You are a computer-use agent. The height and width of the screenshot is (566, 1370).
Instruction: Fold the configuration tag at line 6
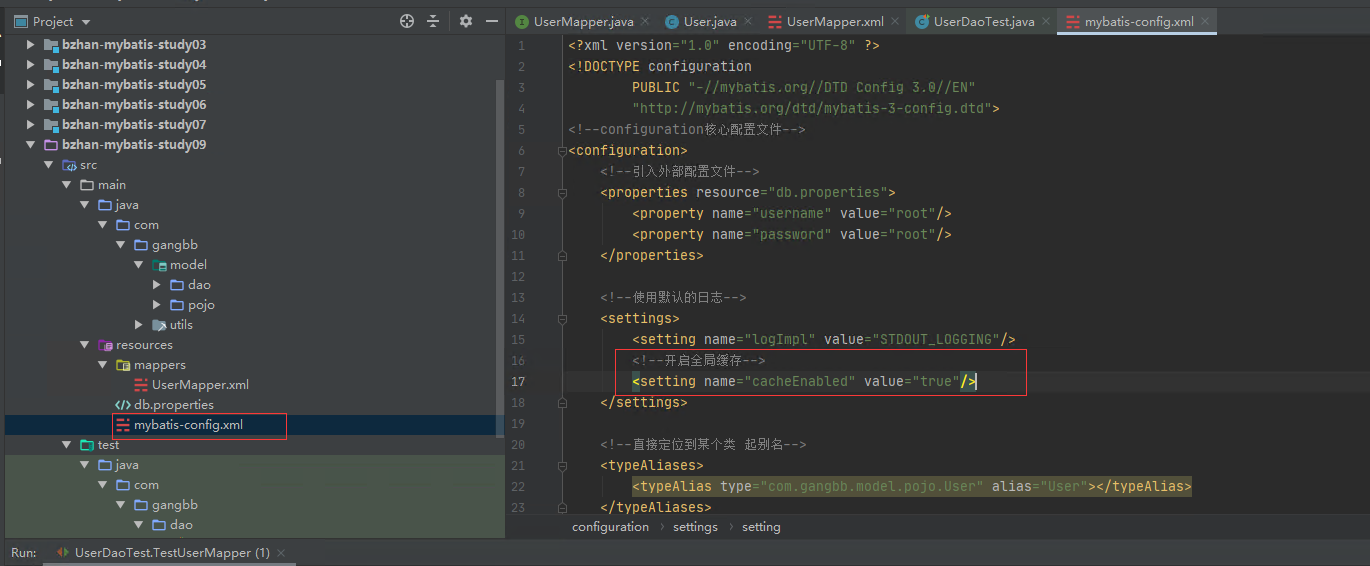pyautogui.click(x=561, y=151)
